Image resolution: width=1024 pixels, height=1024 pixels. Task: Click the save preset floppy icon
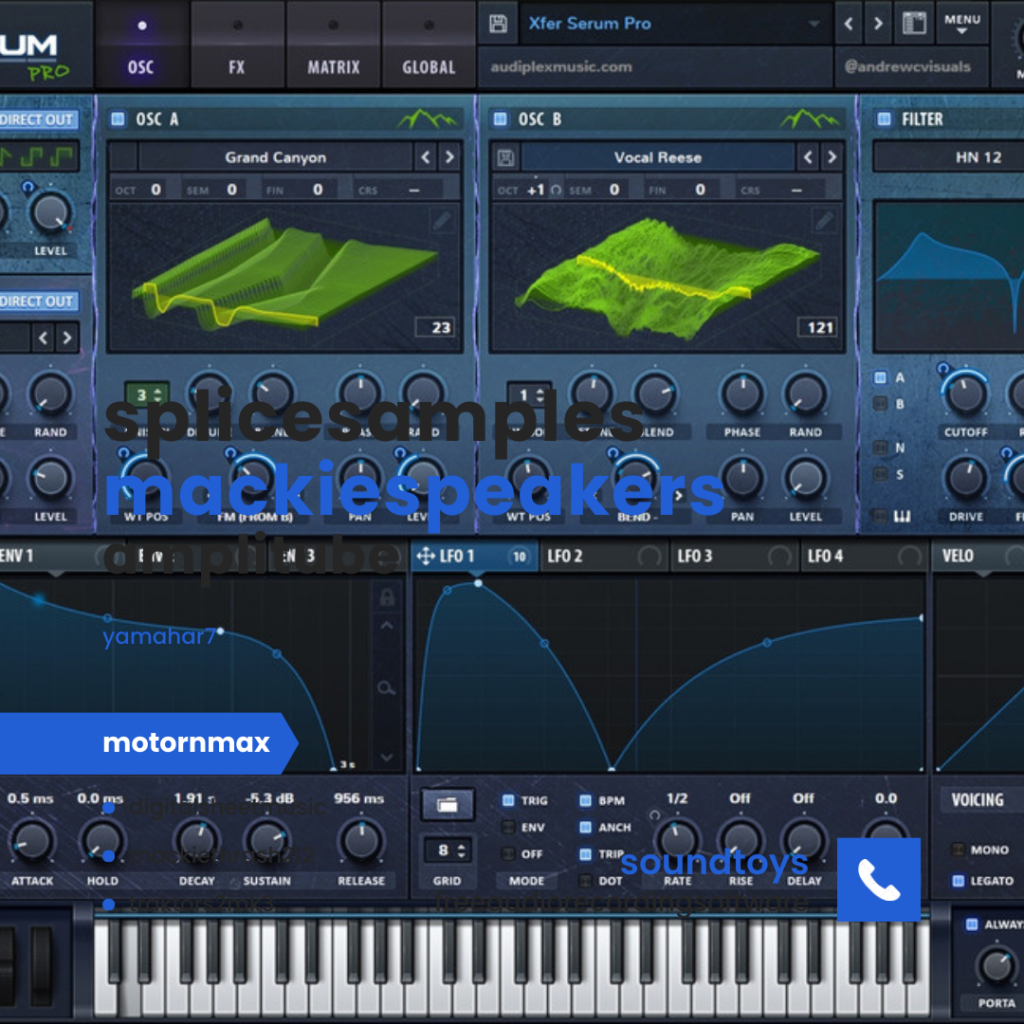[498, 24]
